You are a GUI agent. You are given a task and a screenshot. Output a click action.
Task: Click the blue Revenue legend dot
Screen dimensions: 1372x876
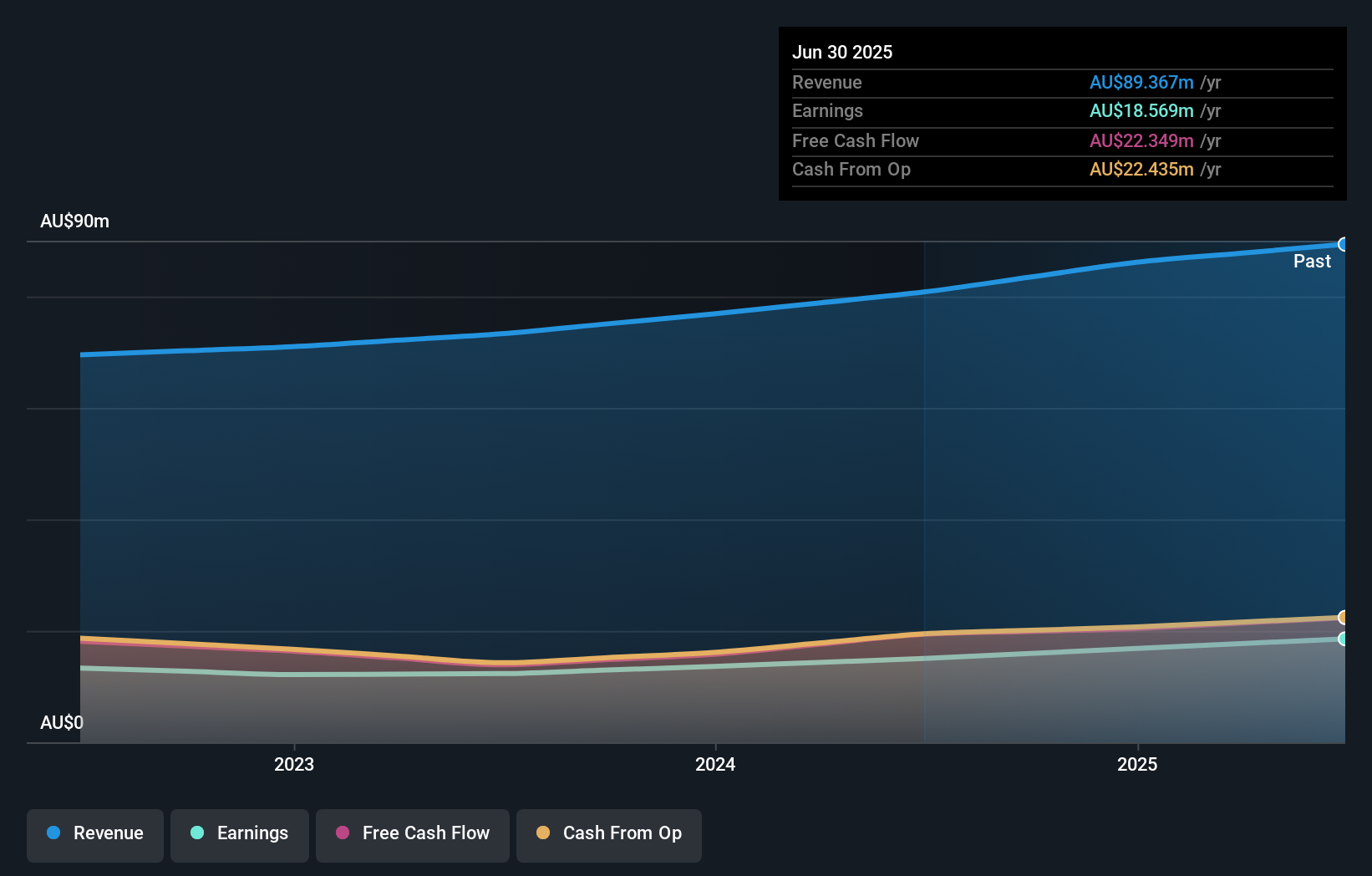[53, 833]
